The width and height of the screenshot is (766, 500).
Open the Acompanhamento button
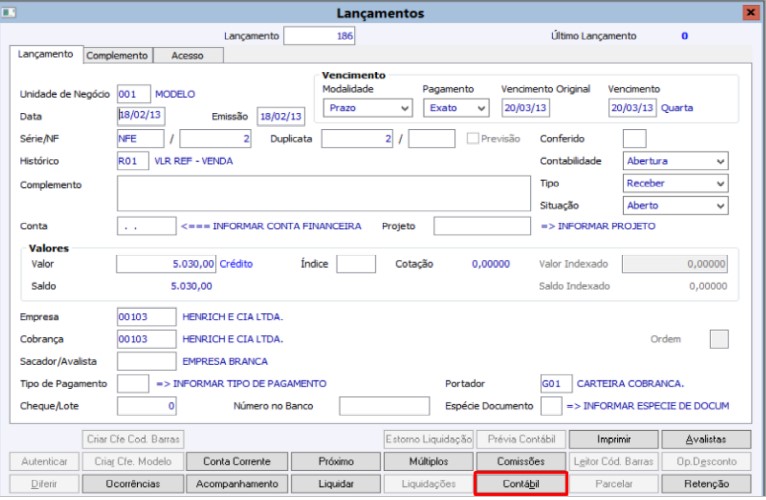236,484
